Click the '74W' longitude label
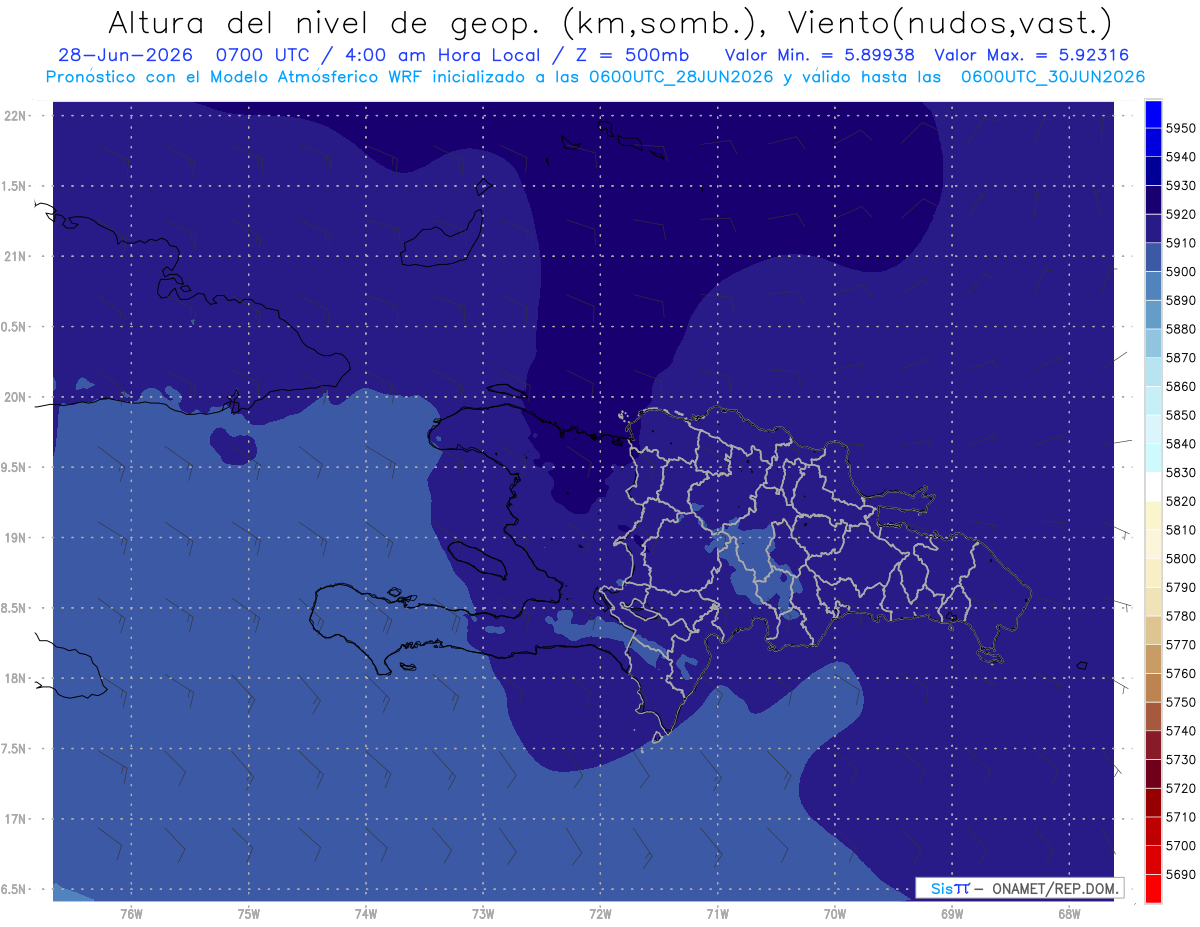 click(x=366, y=914)
